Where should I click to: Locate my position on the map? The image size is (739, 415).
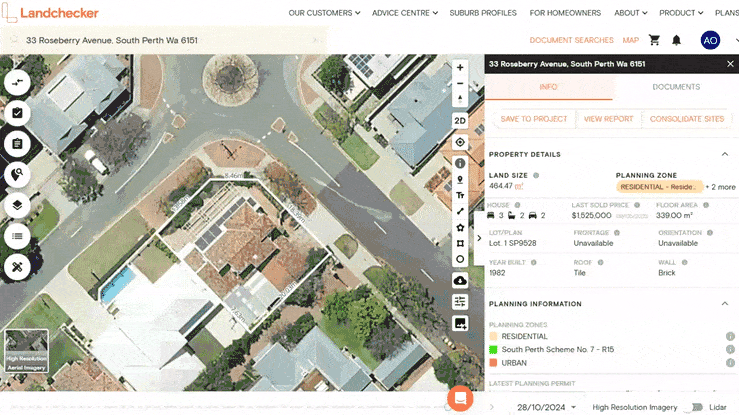coord(460,142)
